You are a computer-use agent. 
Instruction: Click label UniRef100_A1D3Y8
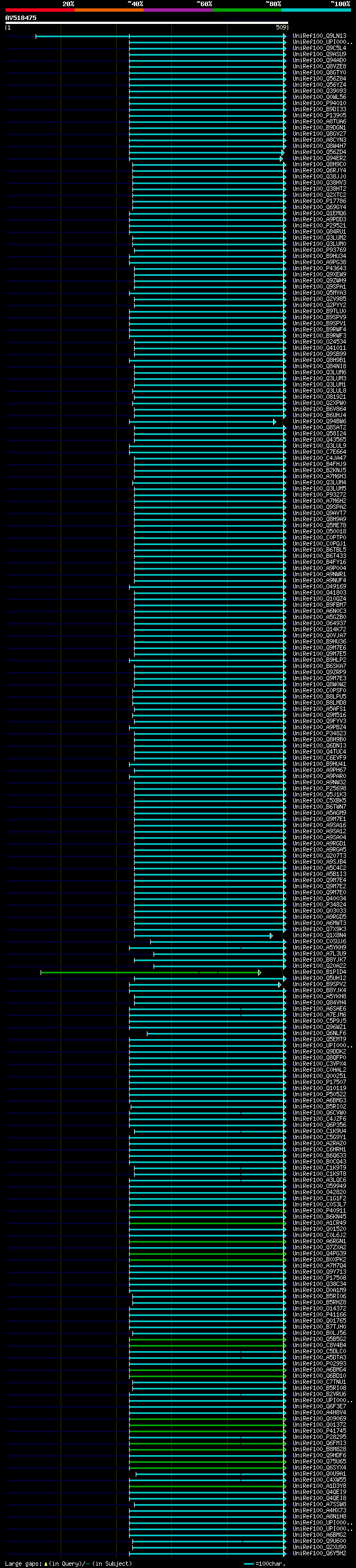point(319,1486)
